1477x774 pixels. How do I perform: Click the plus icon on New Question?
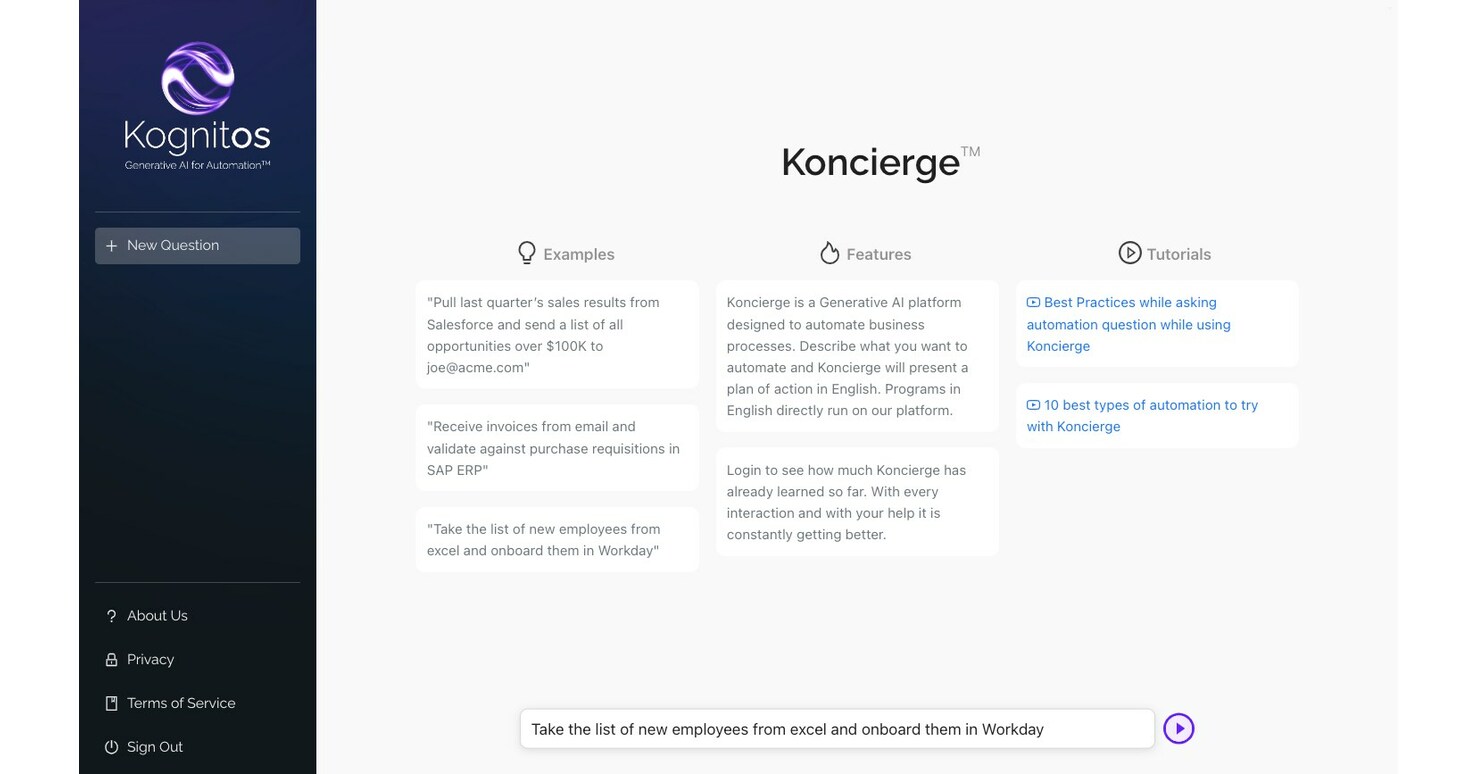click(x=111, y=245)
